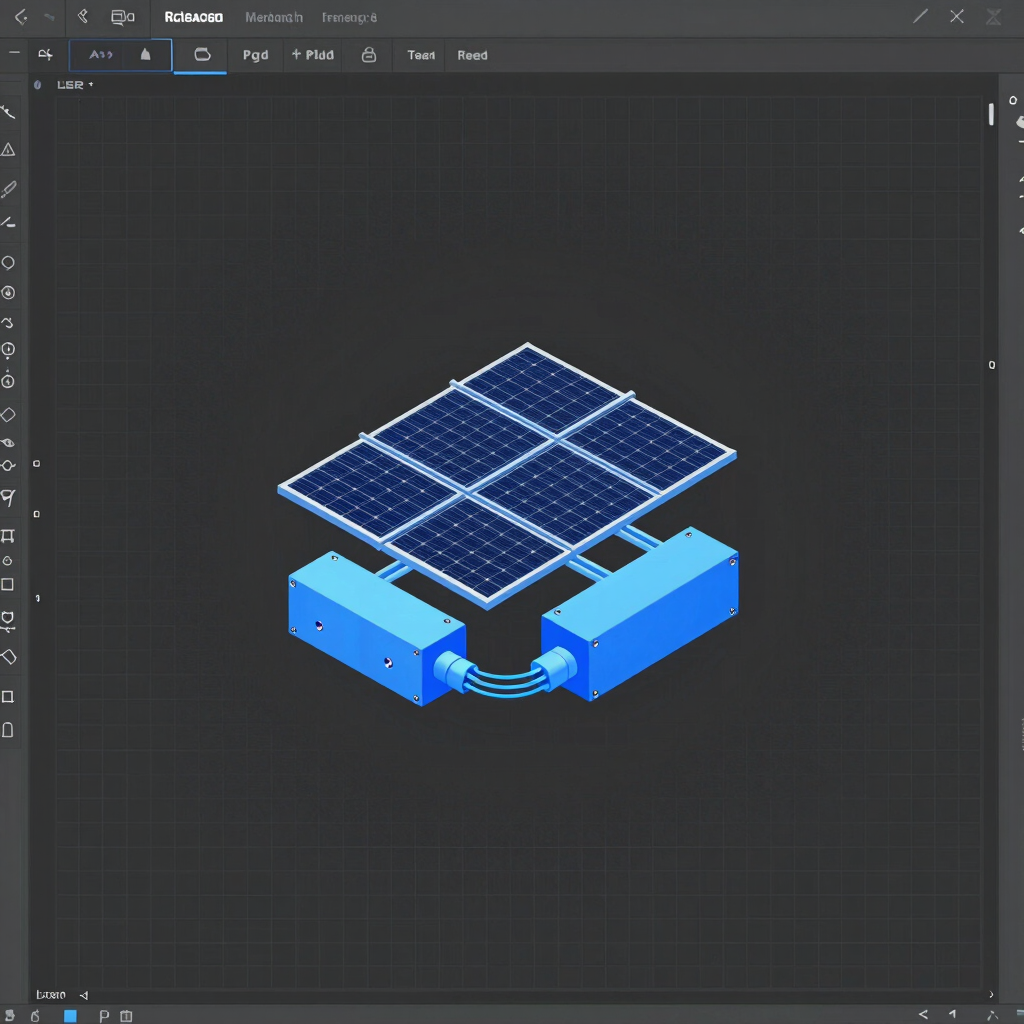Open the Rcleaoso tab

193,18
